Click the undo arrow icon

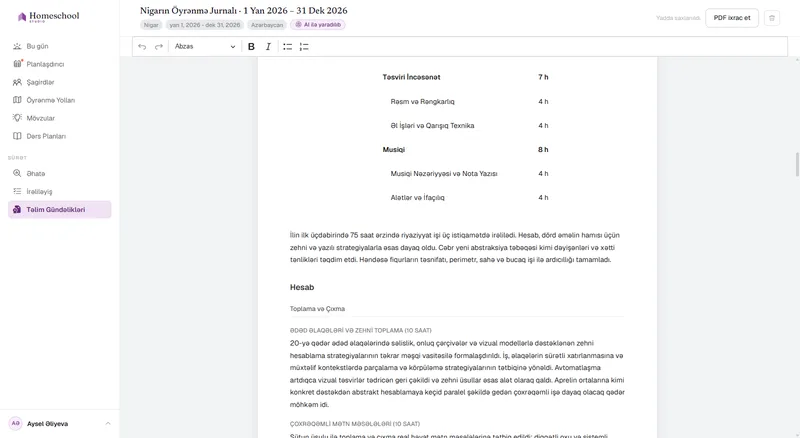click(x=142, y=46)
